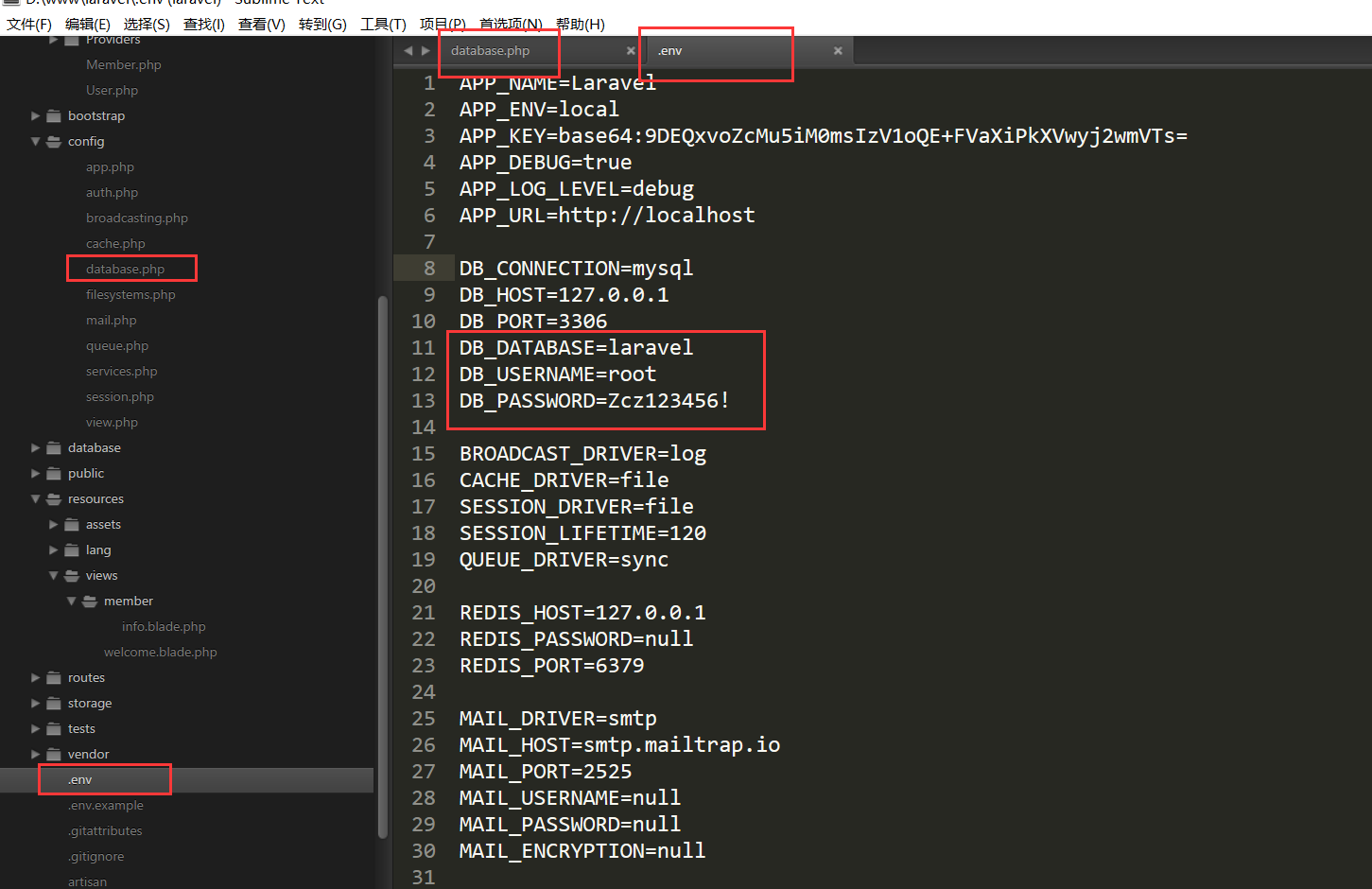Viewport: 1372px width, 889px height.
Task: Open the 文件(F) menu
Action: click(x=29, y=25)
